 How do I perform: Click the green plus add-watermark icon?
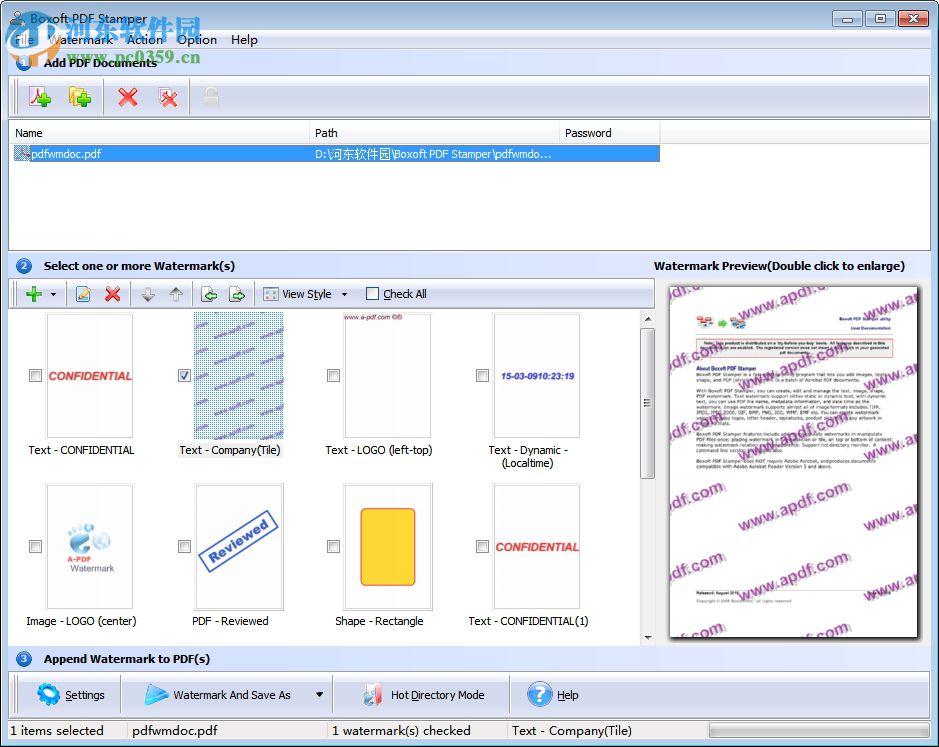pos(34,294)
